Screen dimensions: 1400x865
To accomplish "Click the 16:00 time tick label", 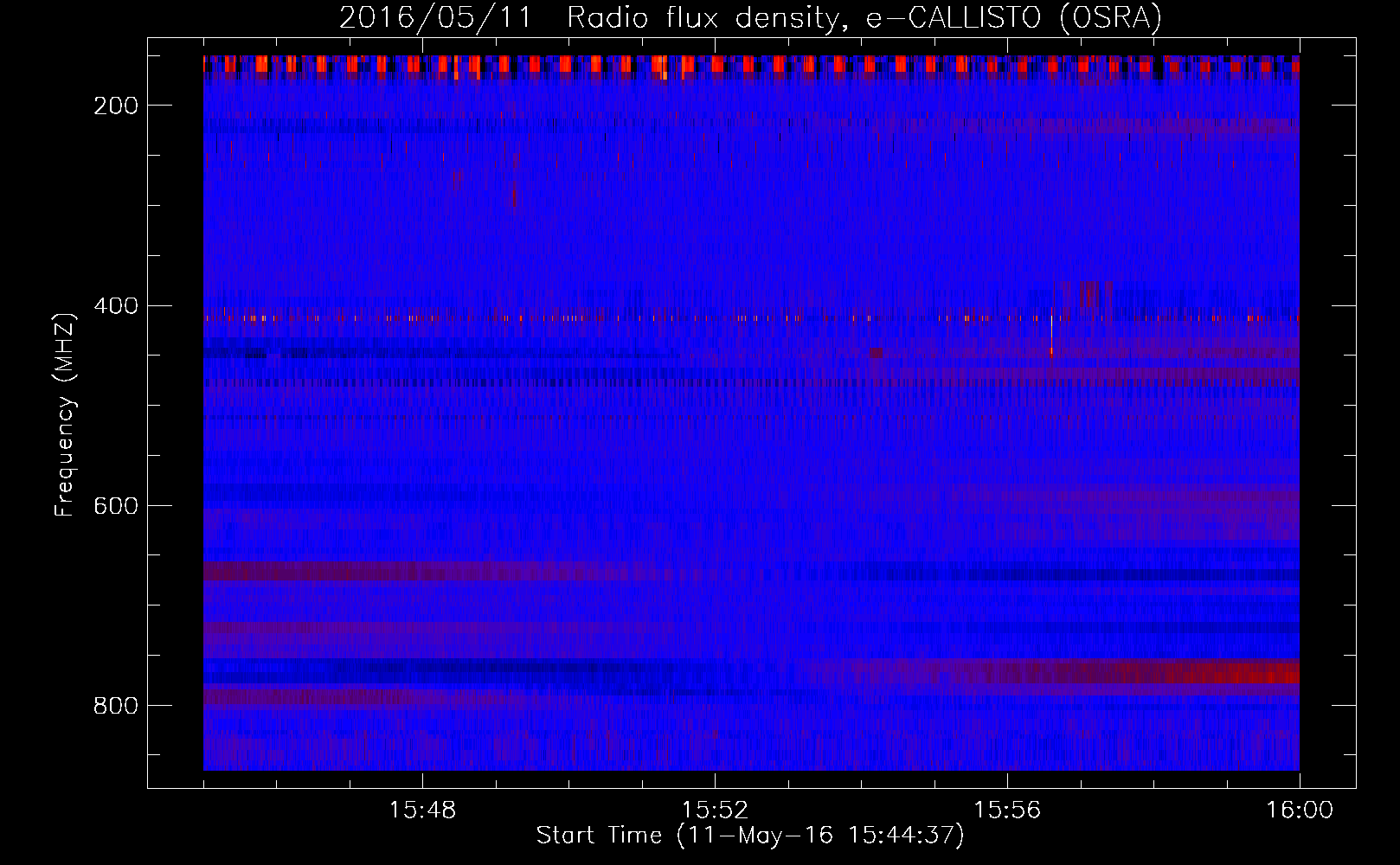I will click(1300, 811).
